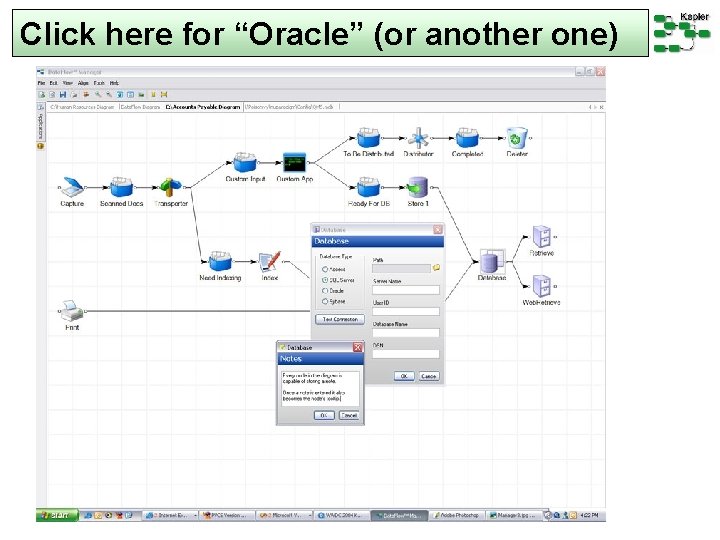Viewport: 720px width, 540px height.
Task: Select the Capture scanner node
Action: [x=73, y=186]
